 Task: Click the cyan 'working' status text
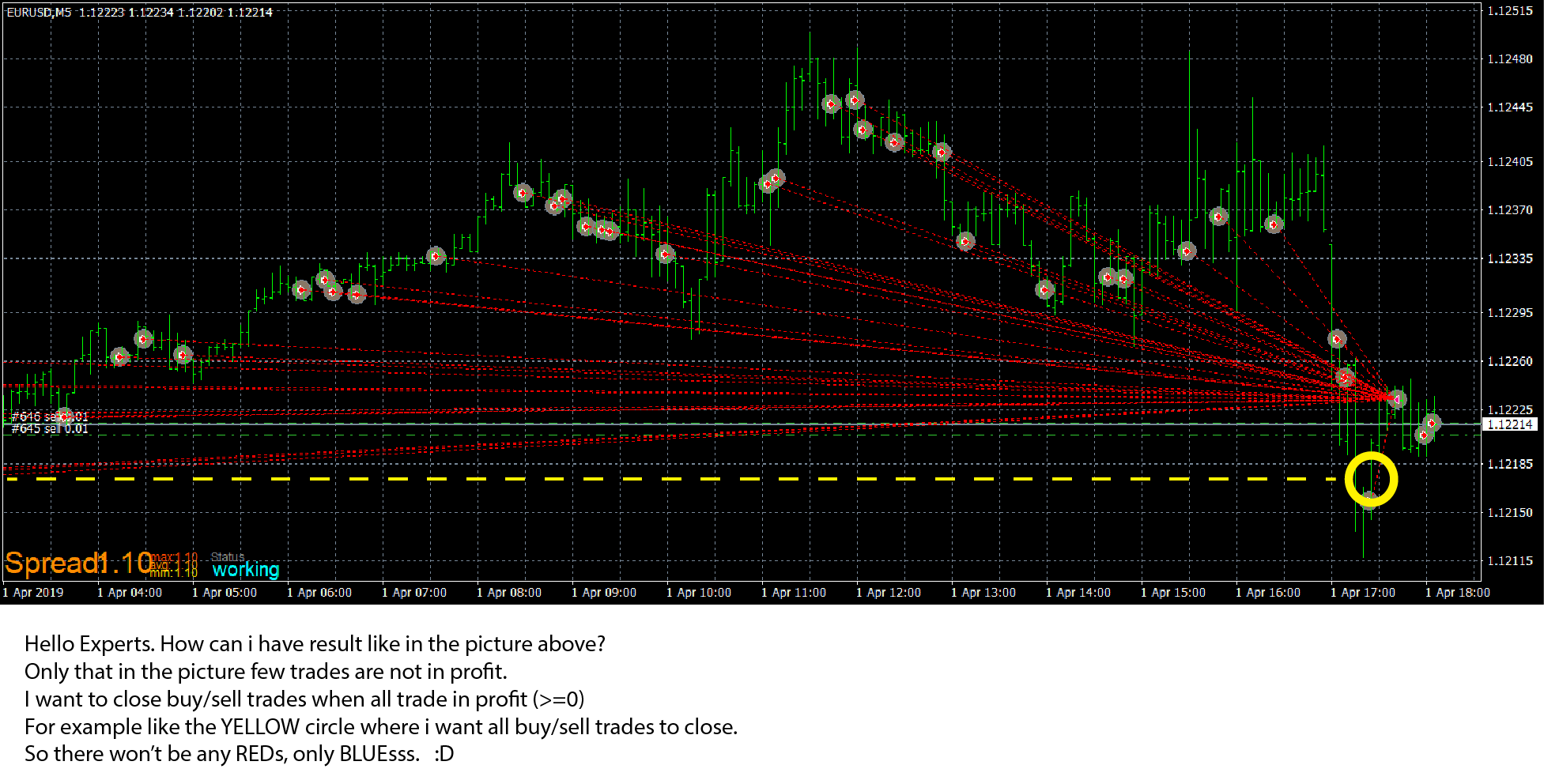pyautogui.click(x=246, y=569)
